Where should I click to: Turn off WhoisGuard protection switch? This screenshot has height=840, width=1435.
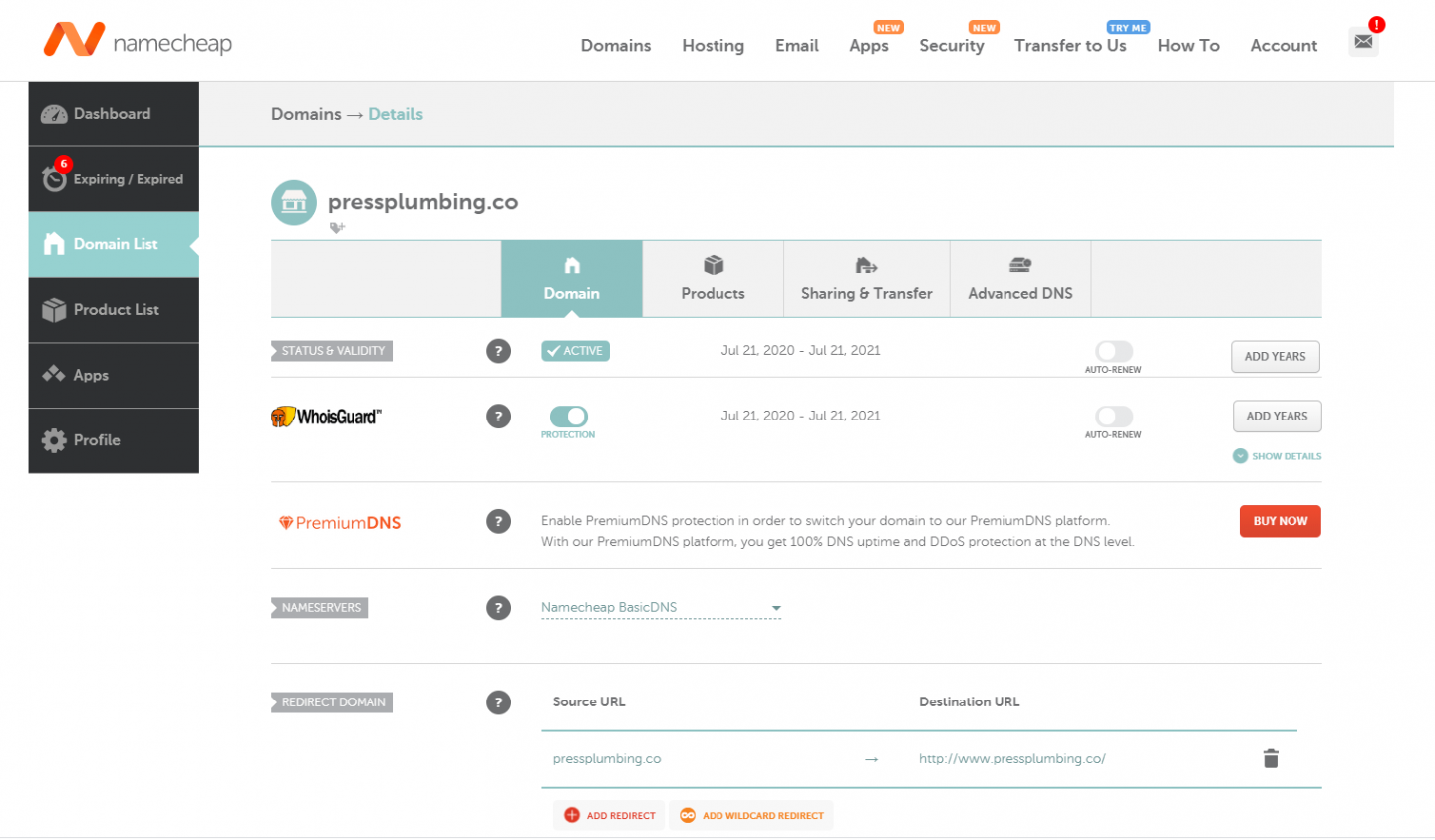tap(569, 417)
